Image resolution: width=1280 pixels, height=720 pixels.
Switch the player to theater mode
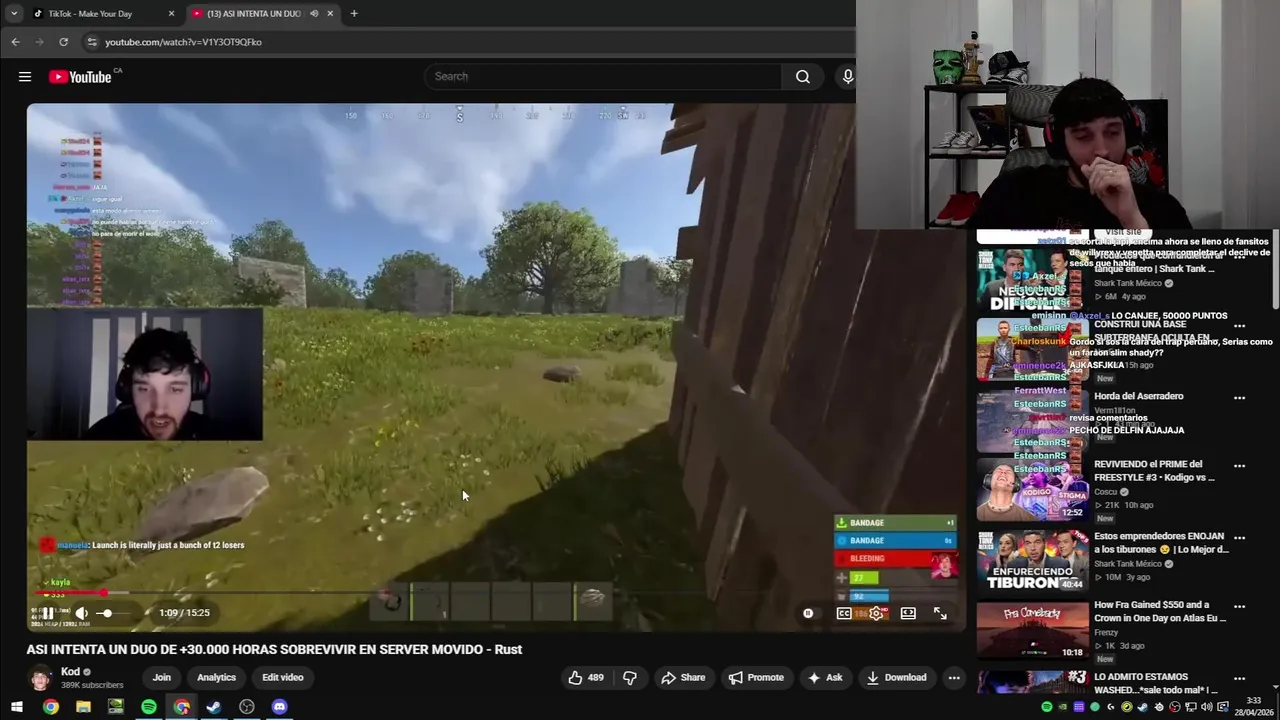click(908, 613)
